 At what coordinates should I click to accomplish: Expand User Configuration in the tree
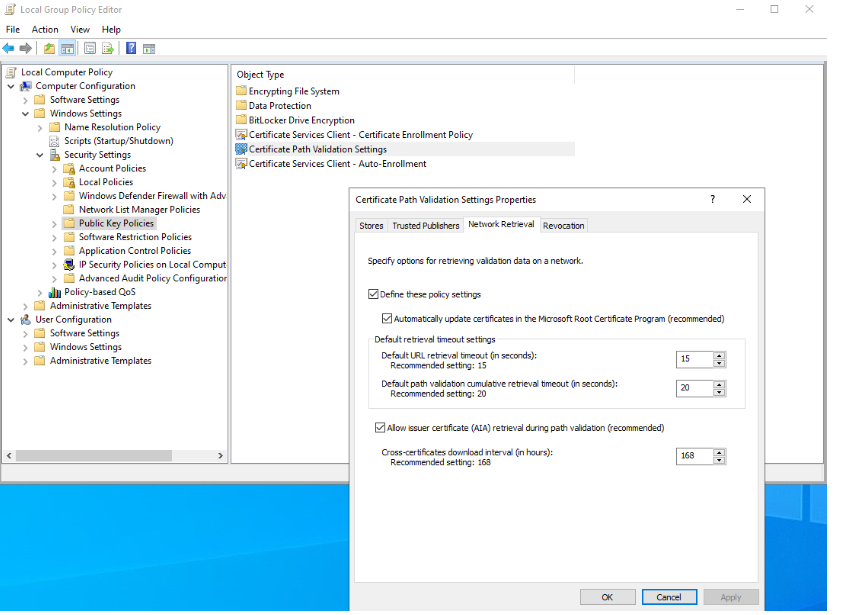pyautogui.click(x=10, y=319)
